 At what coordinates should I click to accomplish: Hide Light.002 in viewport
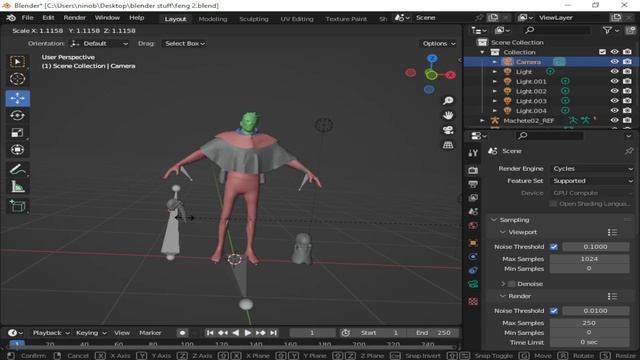coord(614,91)
